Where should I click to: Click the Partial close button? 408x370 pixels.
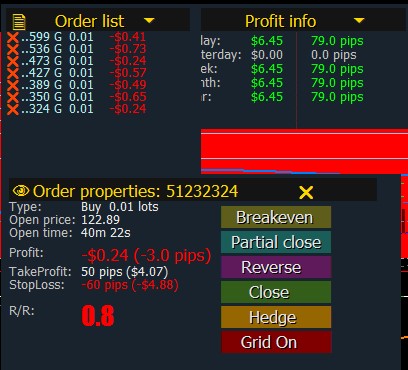(276, 242)
